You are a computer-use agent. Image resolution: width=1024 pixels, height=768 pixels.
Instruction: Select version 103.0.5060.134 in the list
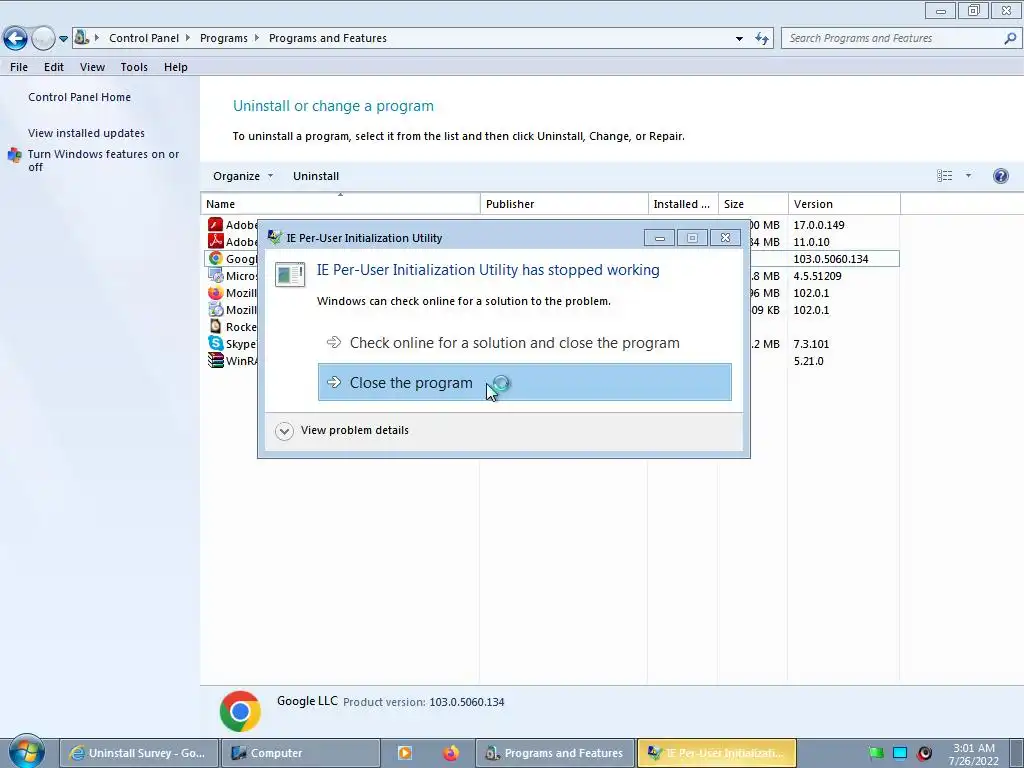[831, 259]
